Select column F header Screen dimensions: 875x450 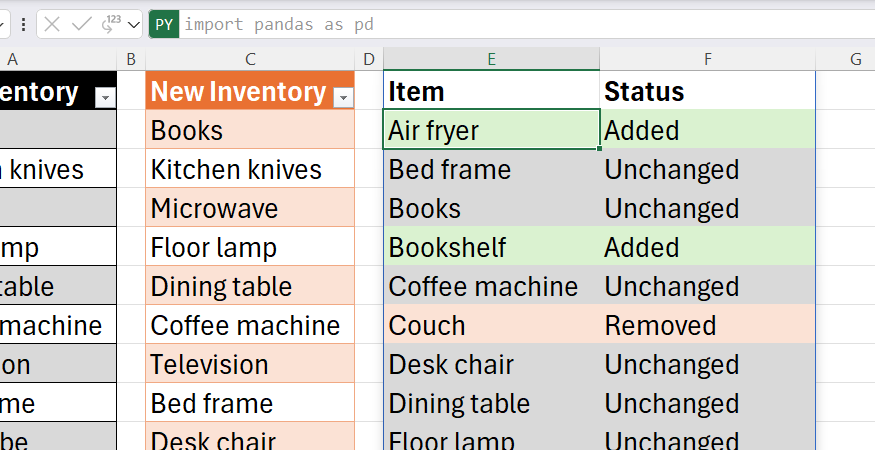click(708, 59)
